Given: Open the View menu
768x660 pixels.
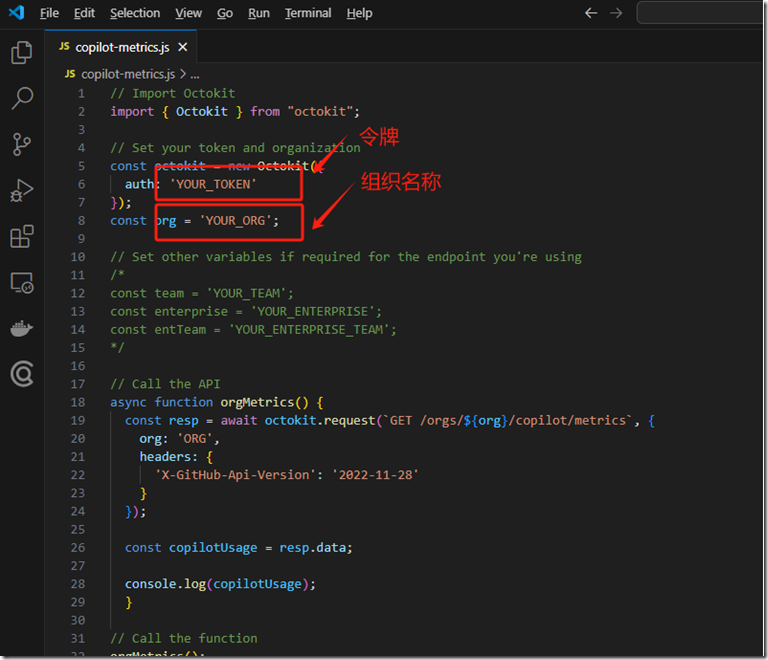Looking at the screenshot, I should point(189,13).
